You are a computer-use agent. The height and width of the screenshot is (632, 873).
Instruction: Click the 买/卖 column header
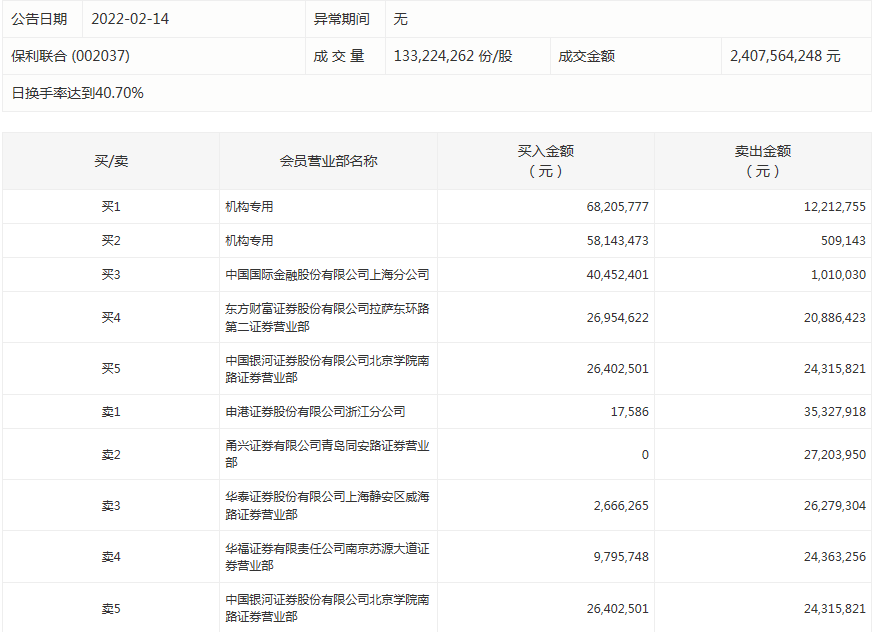(x=110, y=161)
